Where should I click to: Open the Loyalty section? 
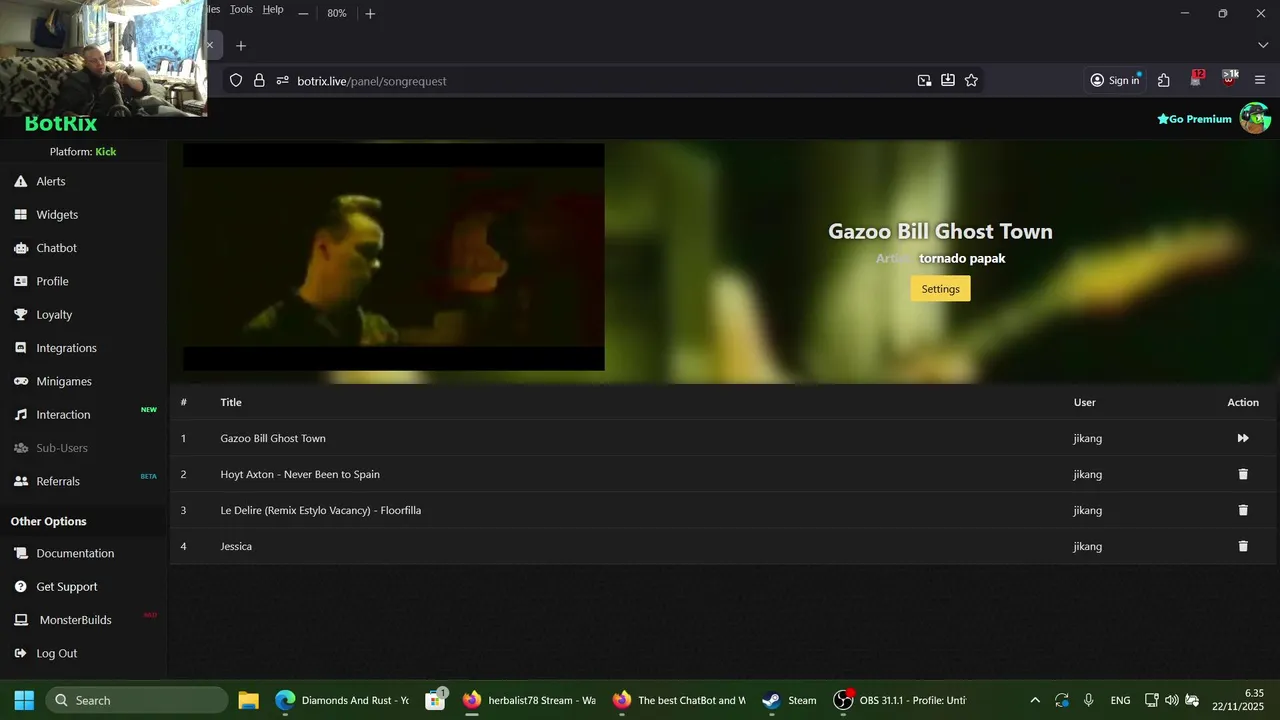[54, 315]
